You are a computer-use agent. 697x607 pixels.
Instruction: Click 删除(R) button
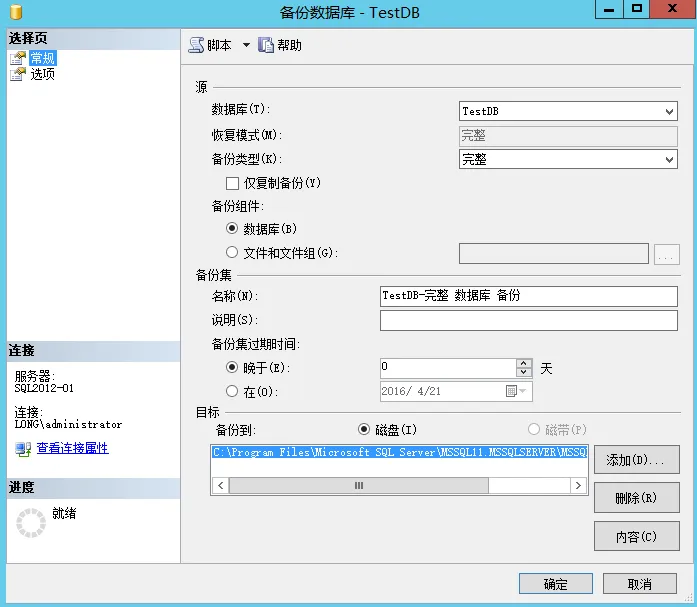tap(637, 498)
